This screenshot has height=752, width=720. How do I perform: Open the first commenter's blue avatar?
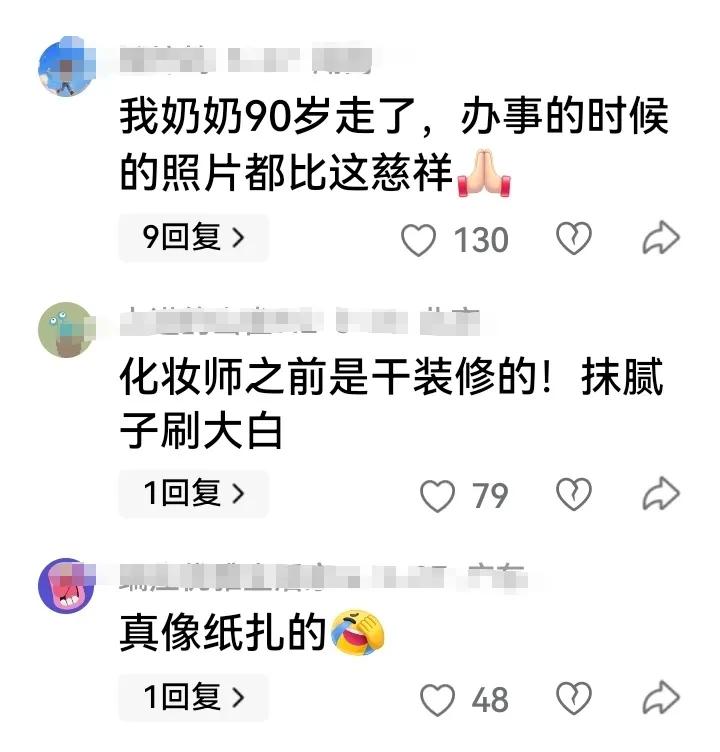[67, 66]
